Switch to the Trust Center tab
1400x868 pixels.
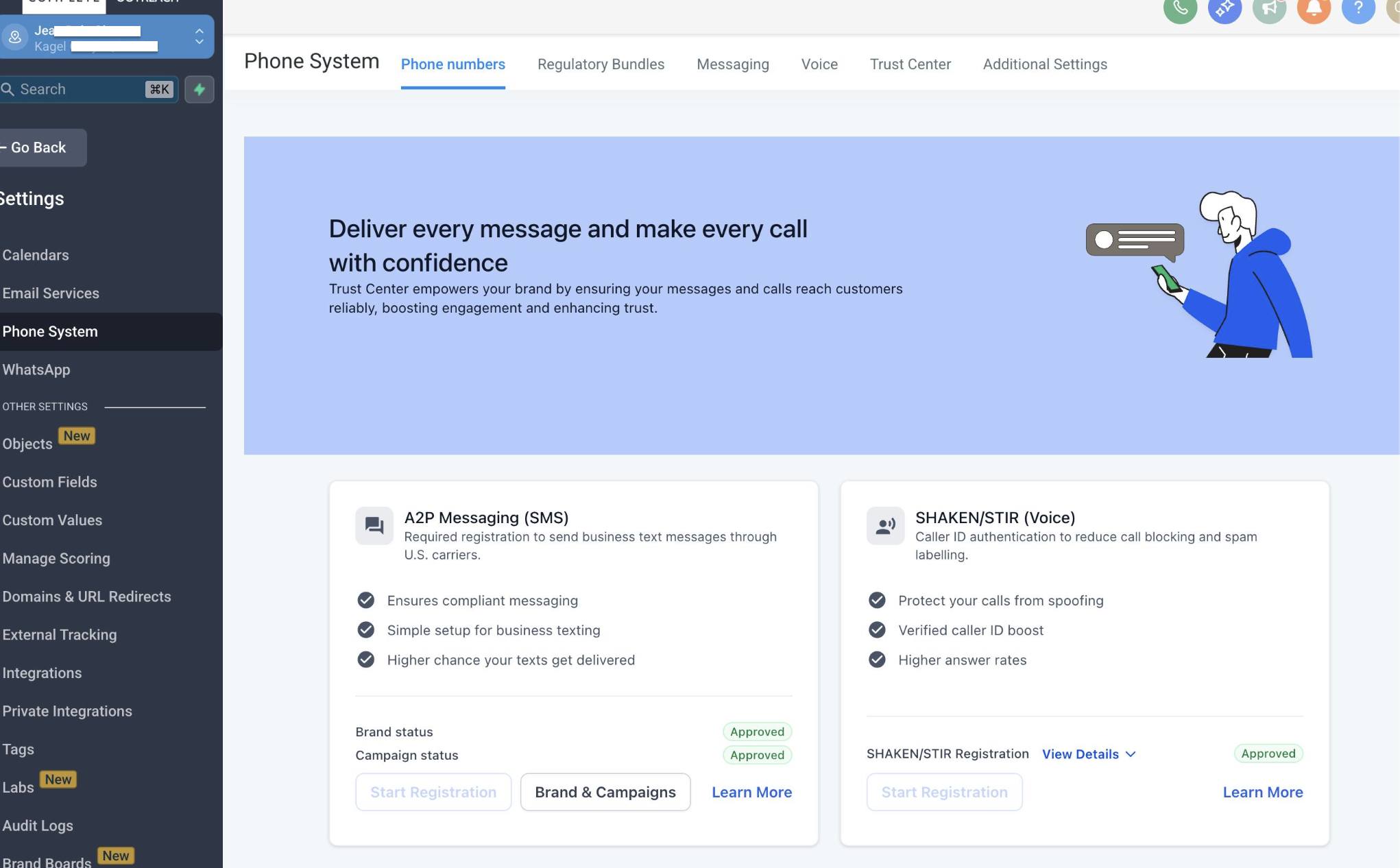(x=910, y=64)
